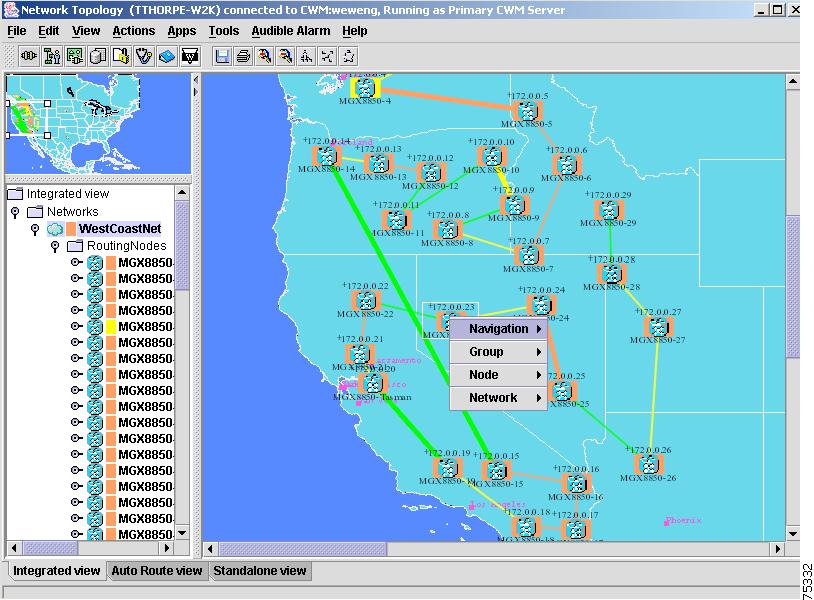
Task: Open the security padlock toolbar icon
Action: (121, 56)
